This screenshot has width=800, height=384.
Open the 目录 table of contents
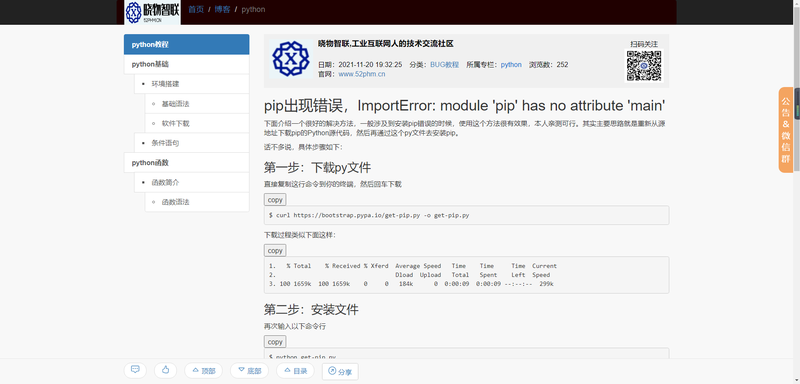pos(295,371)
